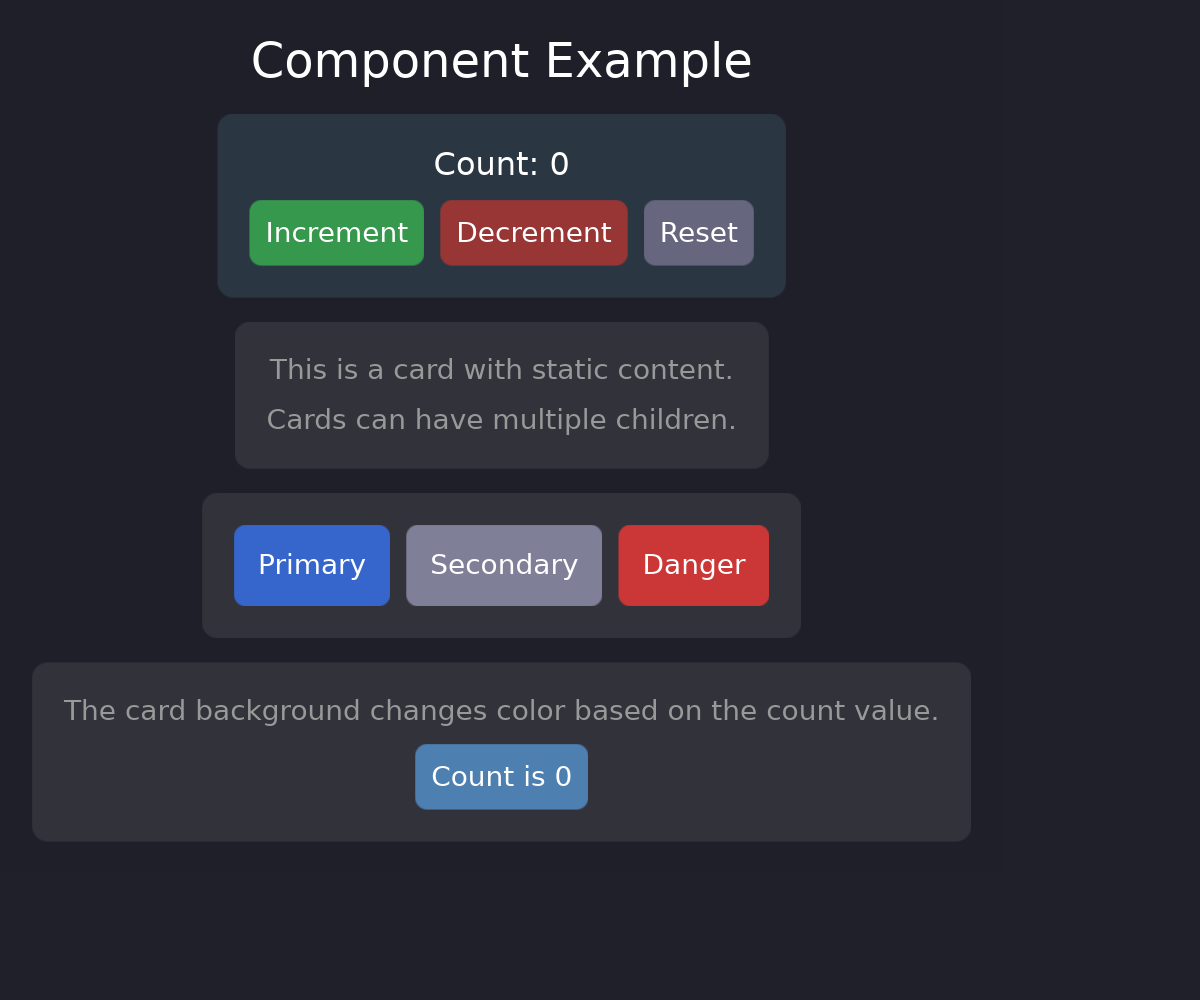Select the Secondary button
1200x1000 pixels.
(503, 565)
